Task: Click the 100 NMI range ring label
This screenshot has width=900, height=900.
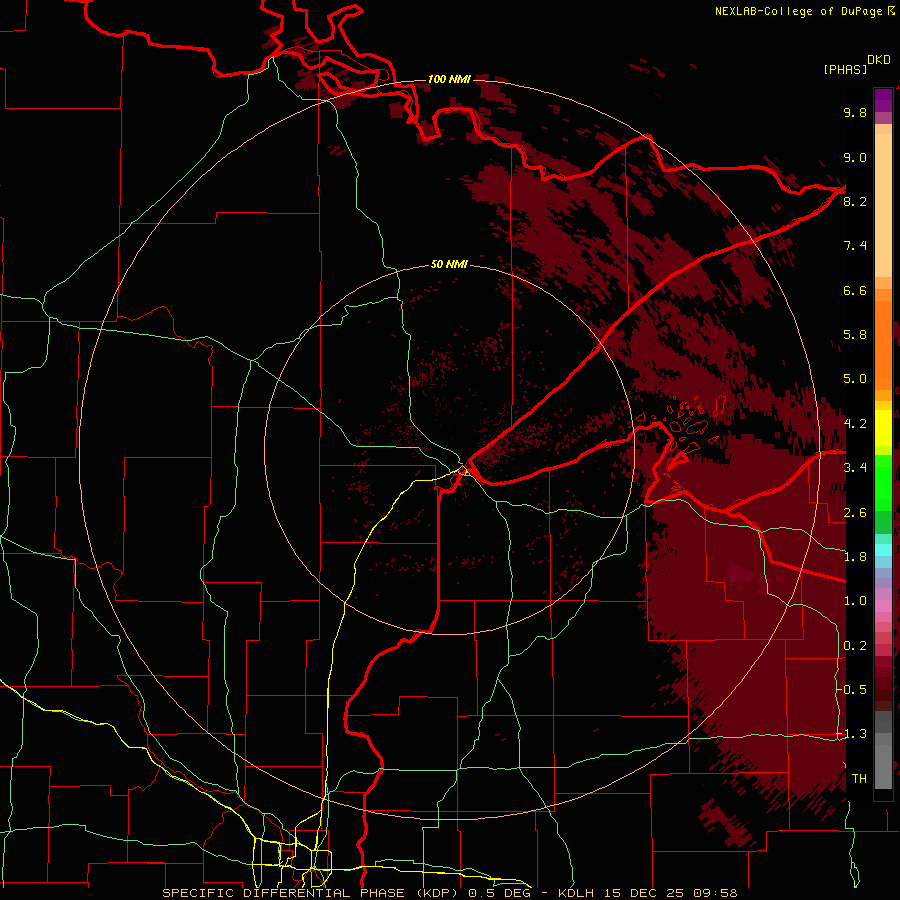Action: coord(449,79)
